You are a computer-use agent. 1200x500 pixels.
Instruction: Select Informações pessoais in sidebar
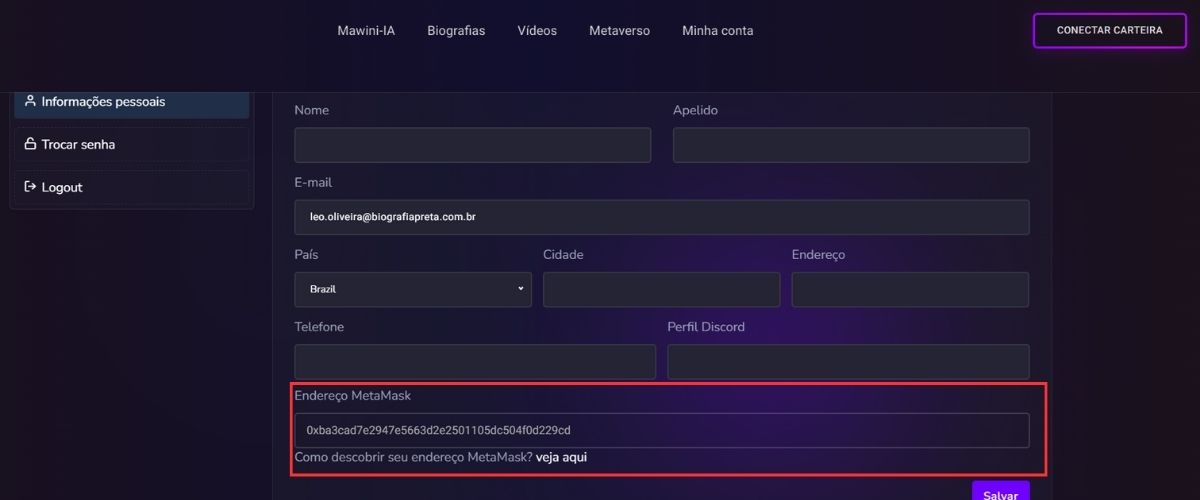pos(132,102)
